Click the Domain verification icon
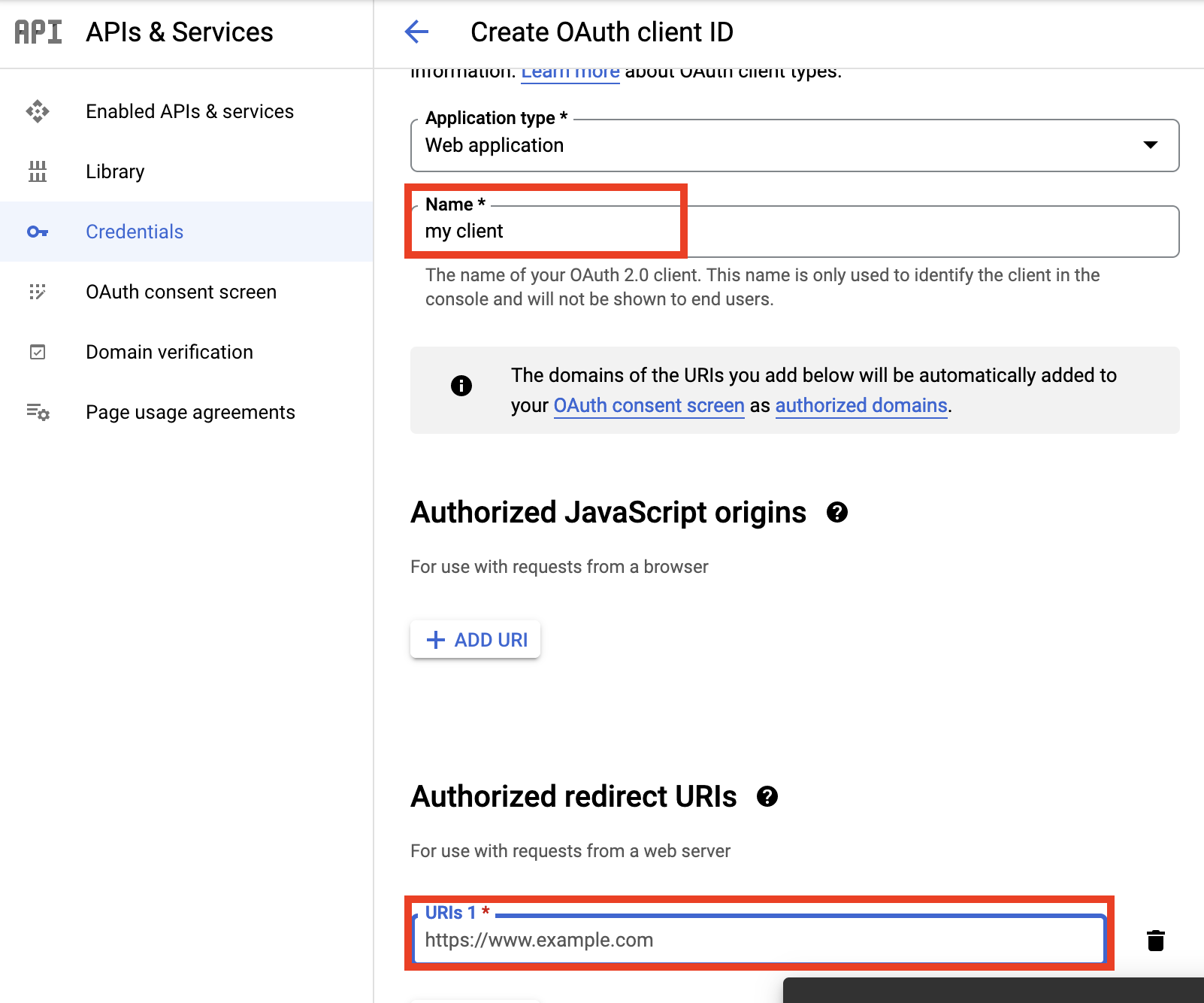The height and width of the screenshot is (1003, 1204). [38, 351]
